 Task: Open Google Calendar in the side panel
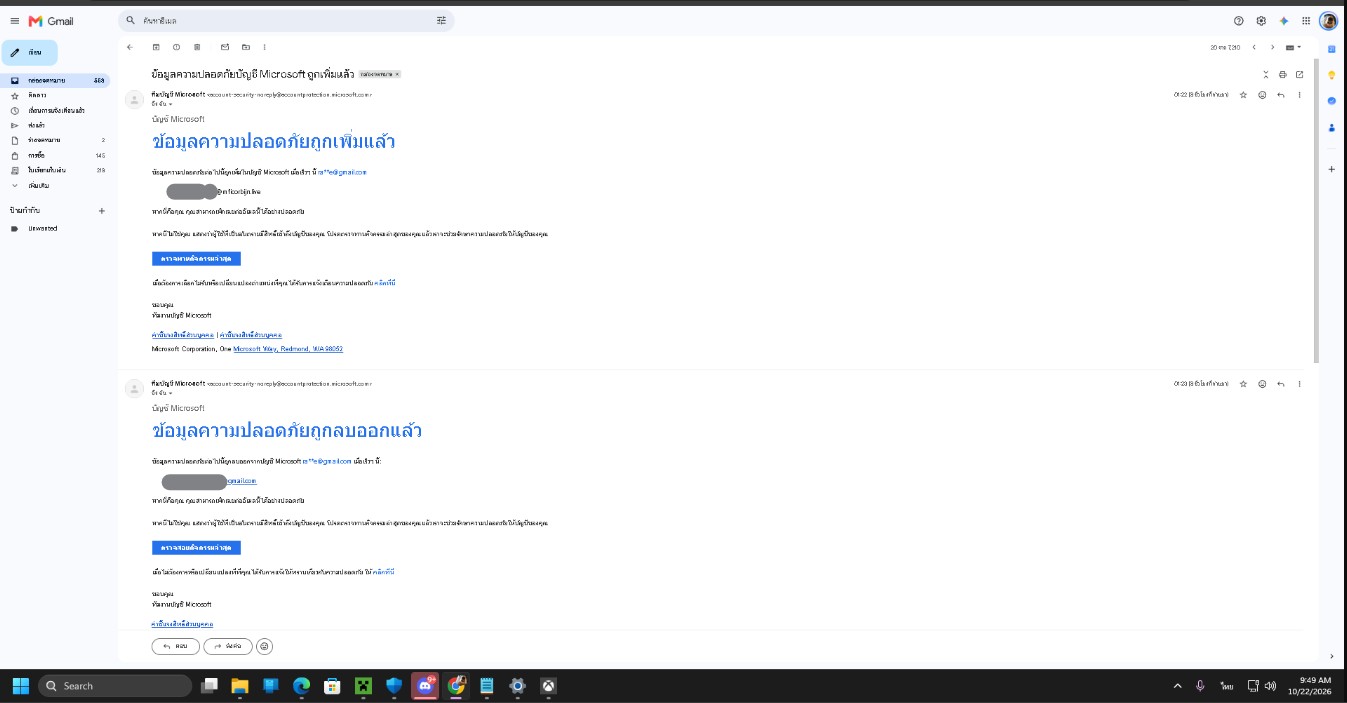pos(1331,48)
